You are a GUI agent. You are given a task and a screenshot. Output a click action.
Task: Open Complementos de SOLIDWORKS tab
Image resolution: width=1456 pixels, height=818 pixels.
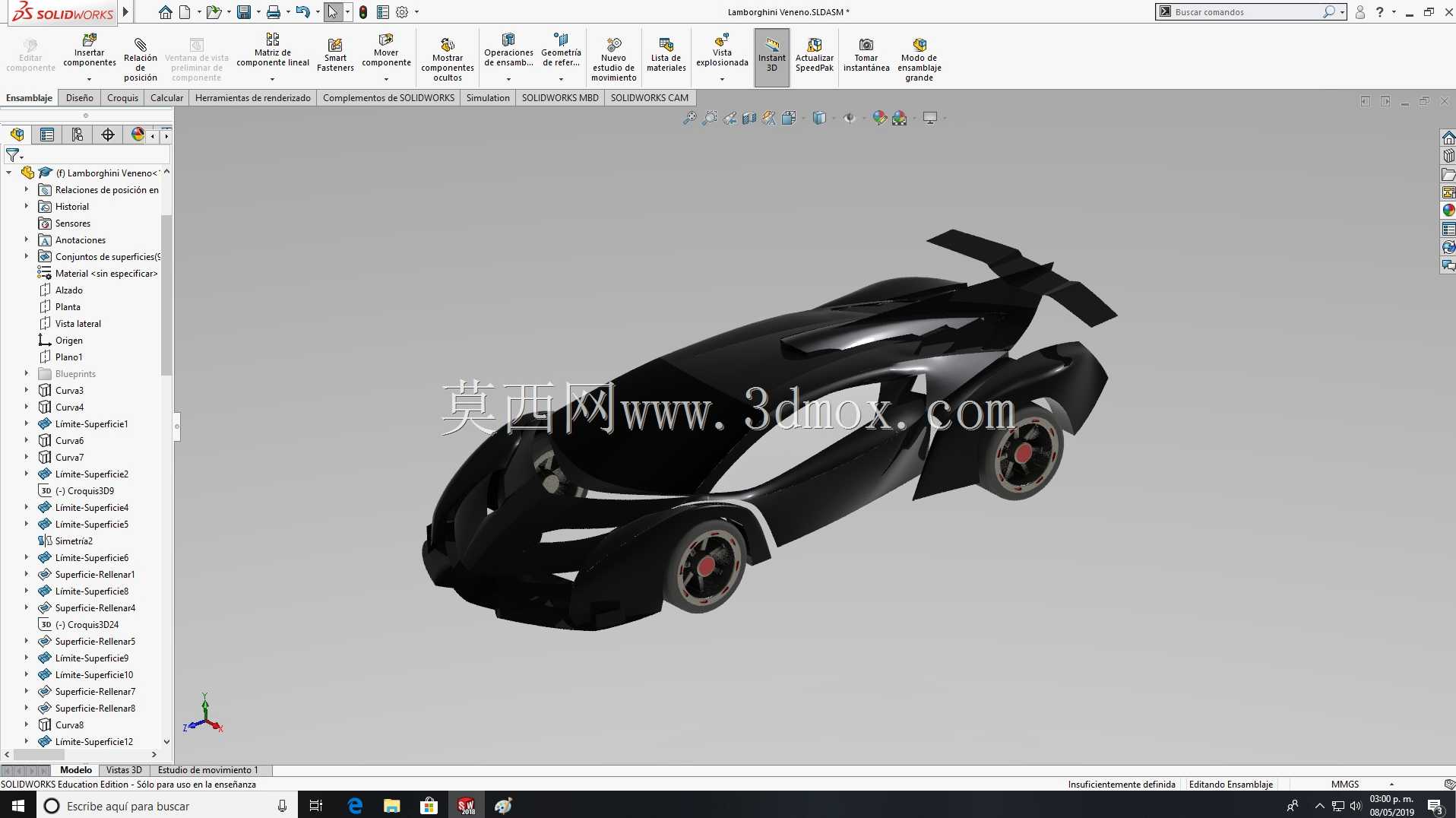[388, 98]
